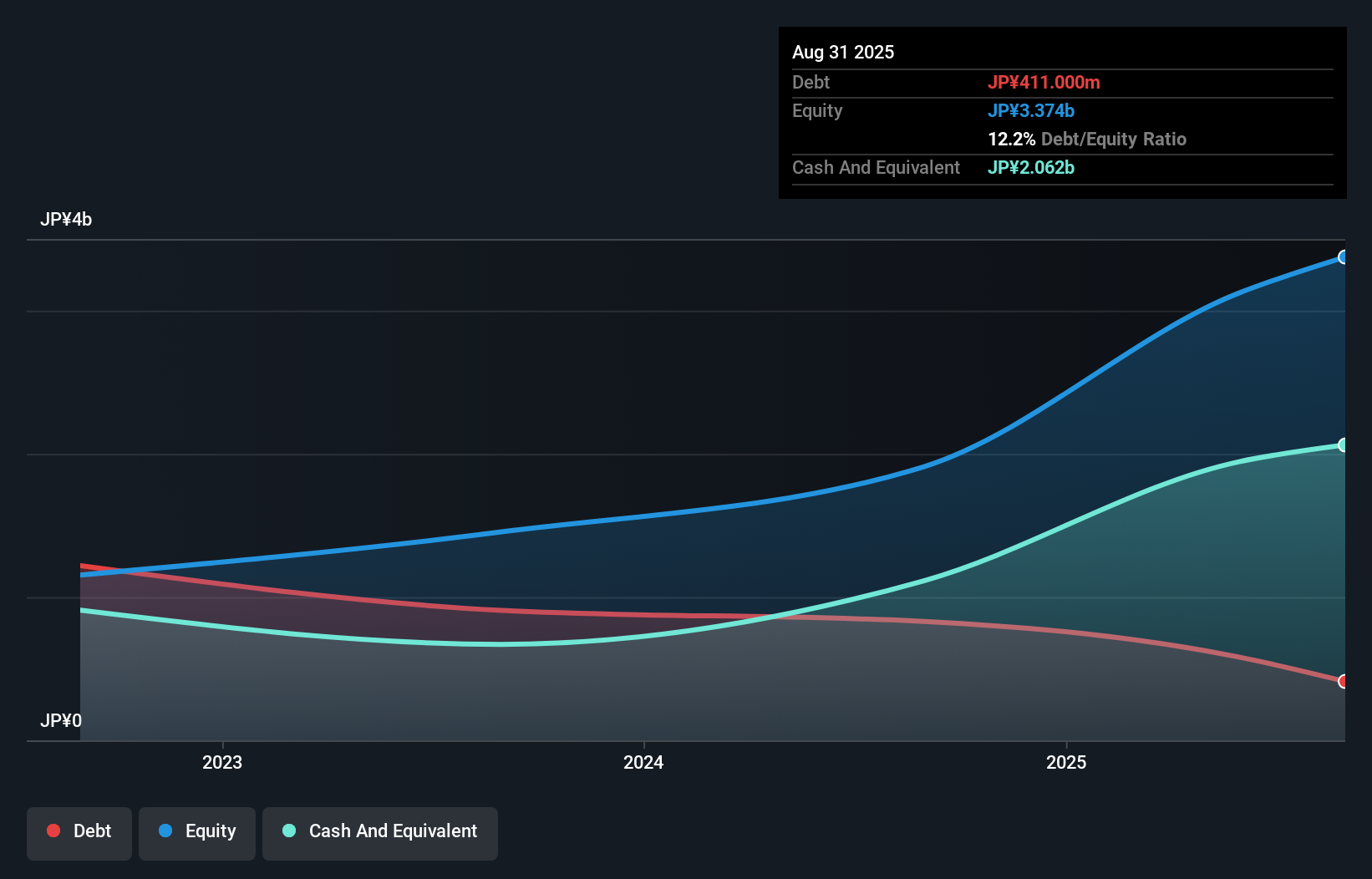The height and width of the screenshot is (879, 1372).
Task: Toggle the Equity series visibility
Action: (x=196, y=831)
